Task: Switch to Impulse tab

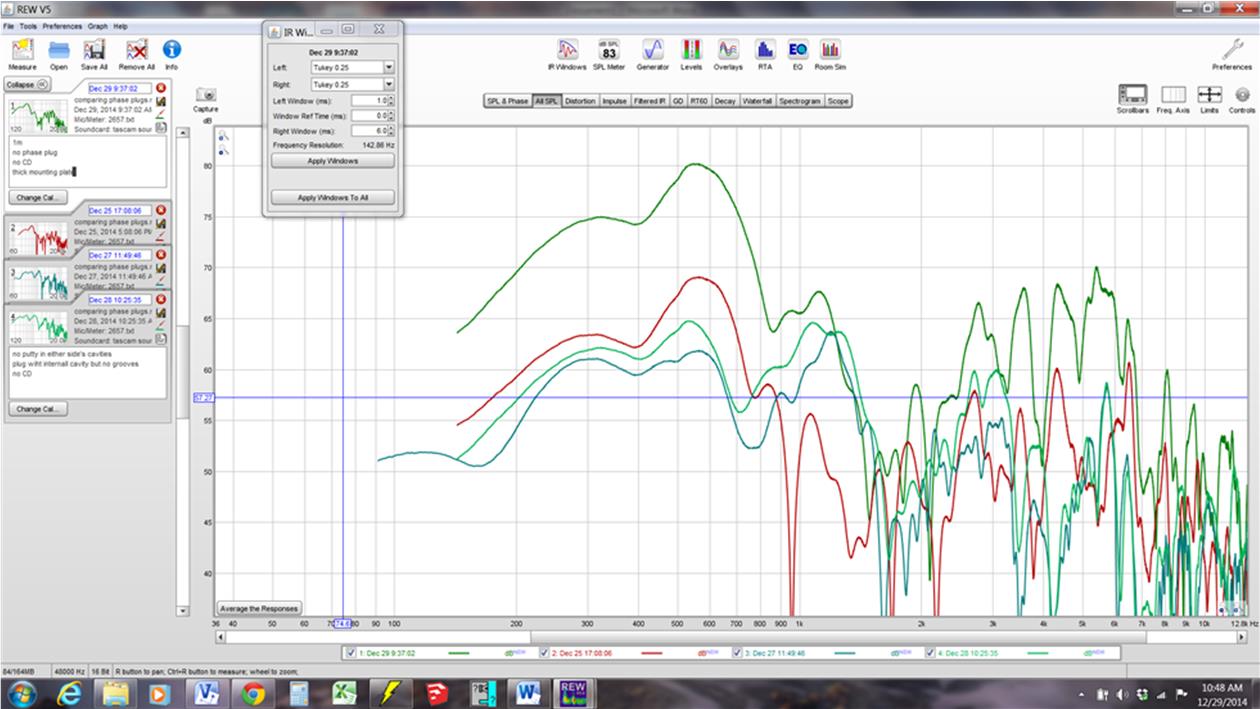Action: tap(615, 101)
